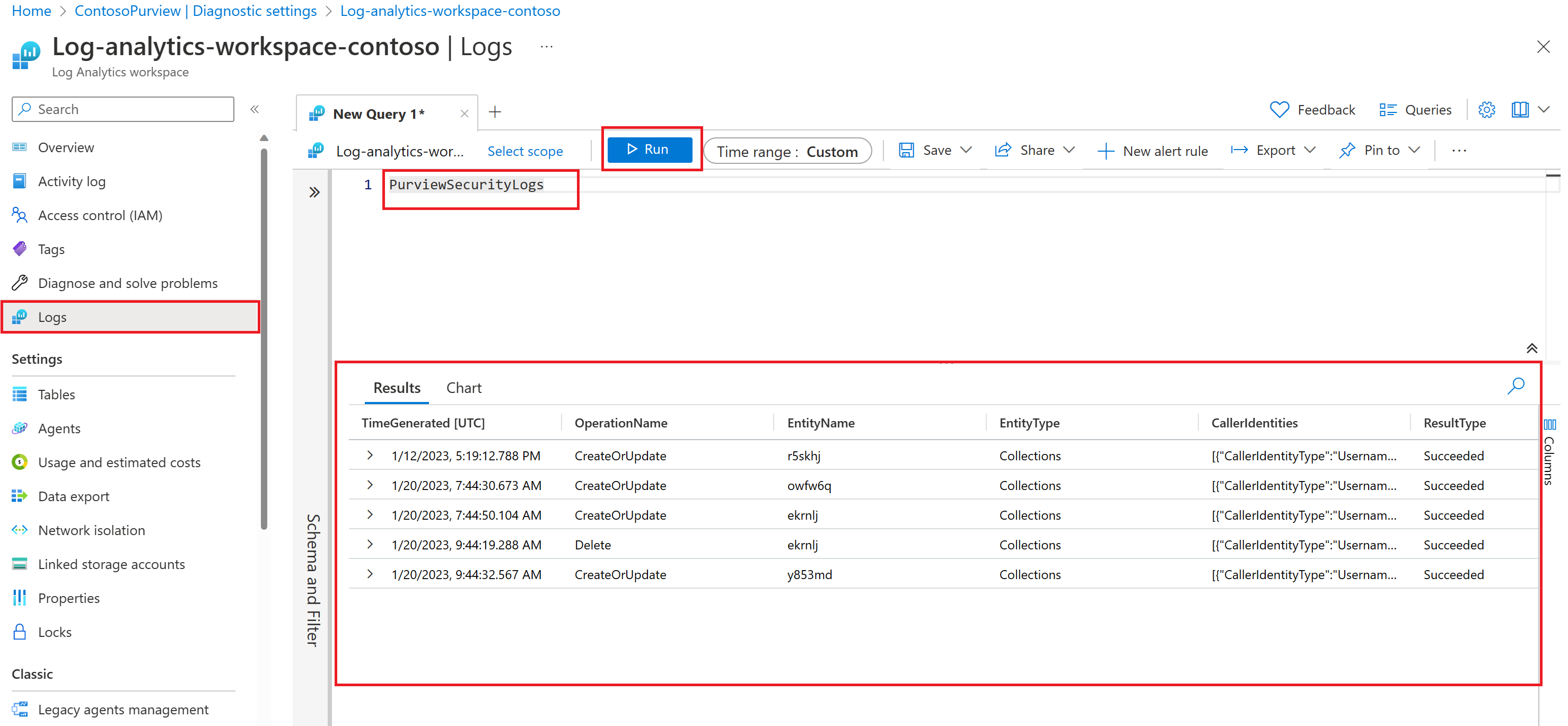1568x726 pixels.
Task: Click the results search magnifier icon
Action: [x=1516, y=386]
